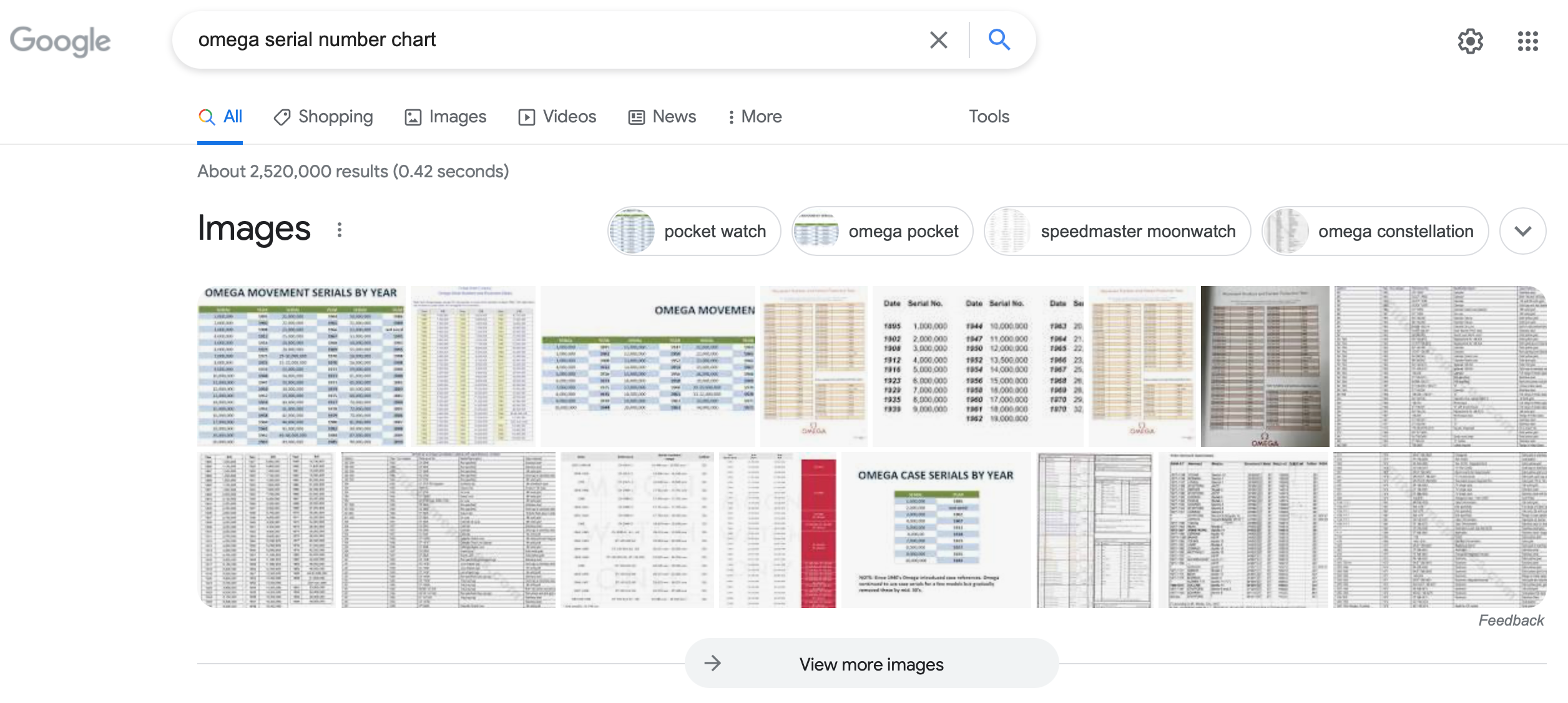Expand more image filter chips chevron
Image resolution: width=1568 pixels, height=703 pixels.
coord(1522,231)
